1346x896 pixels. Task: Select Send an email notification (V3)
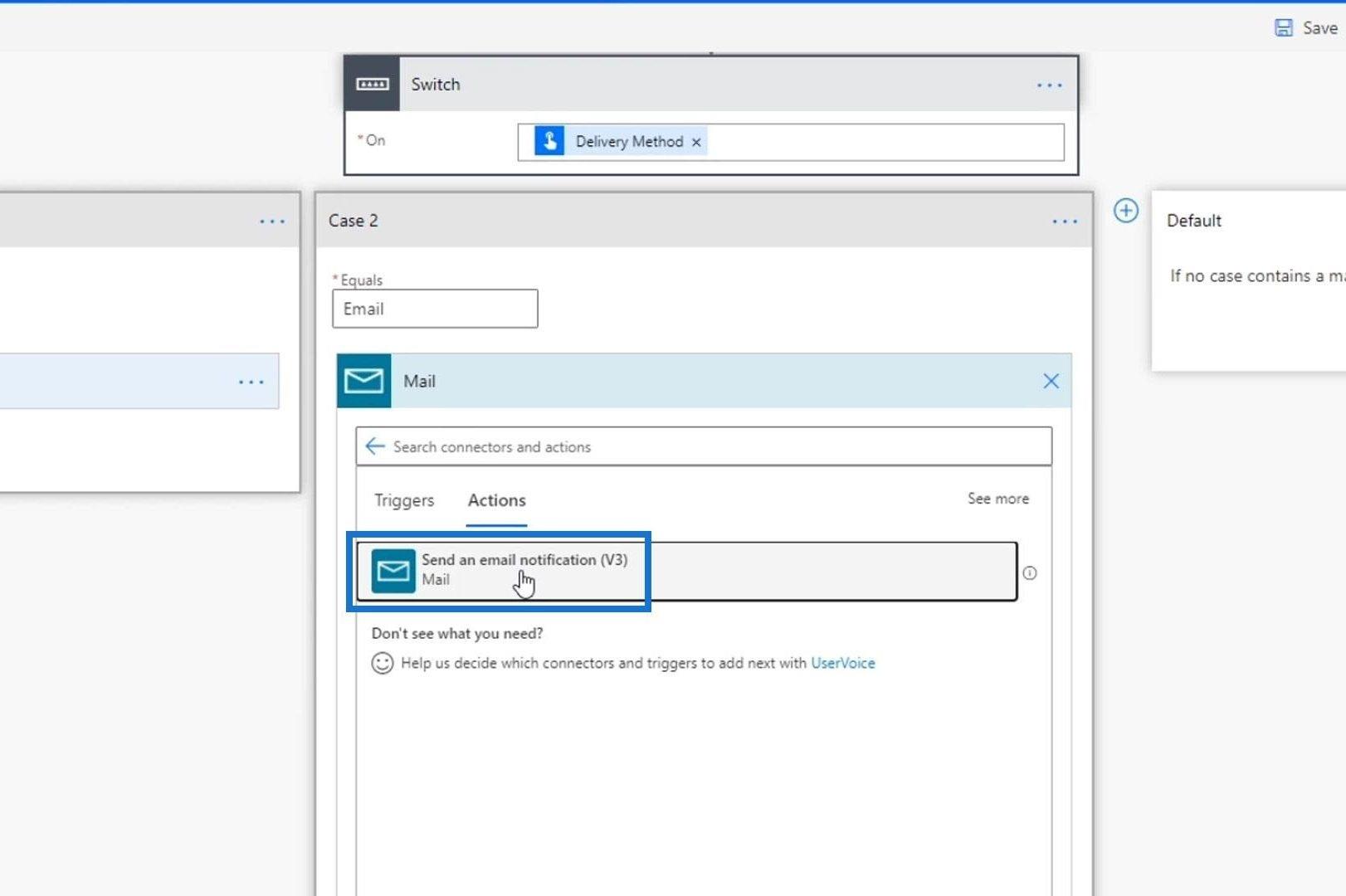pyautogui.click(x=687, y=571)
